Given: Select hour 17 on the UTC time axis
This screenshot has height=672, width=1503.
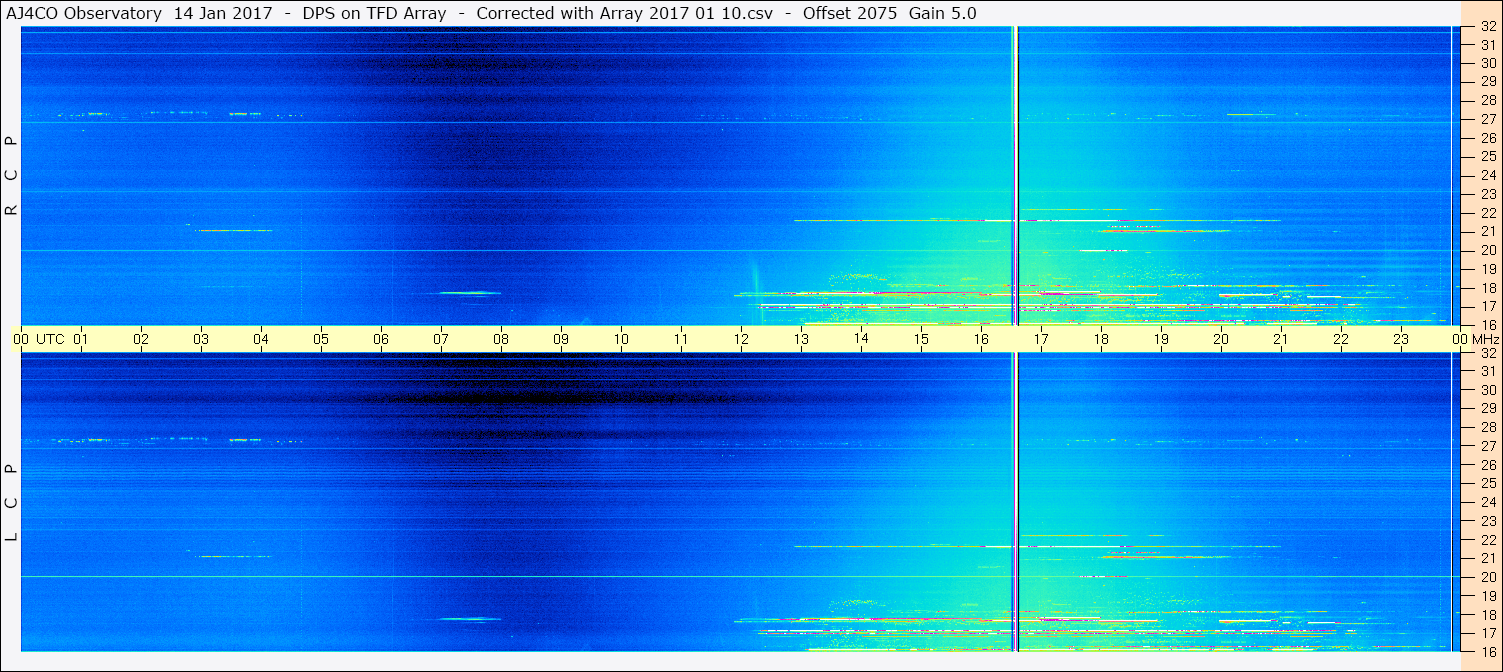Looking at the screenshot, I should 1041,339.
